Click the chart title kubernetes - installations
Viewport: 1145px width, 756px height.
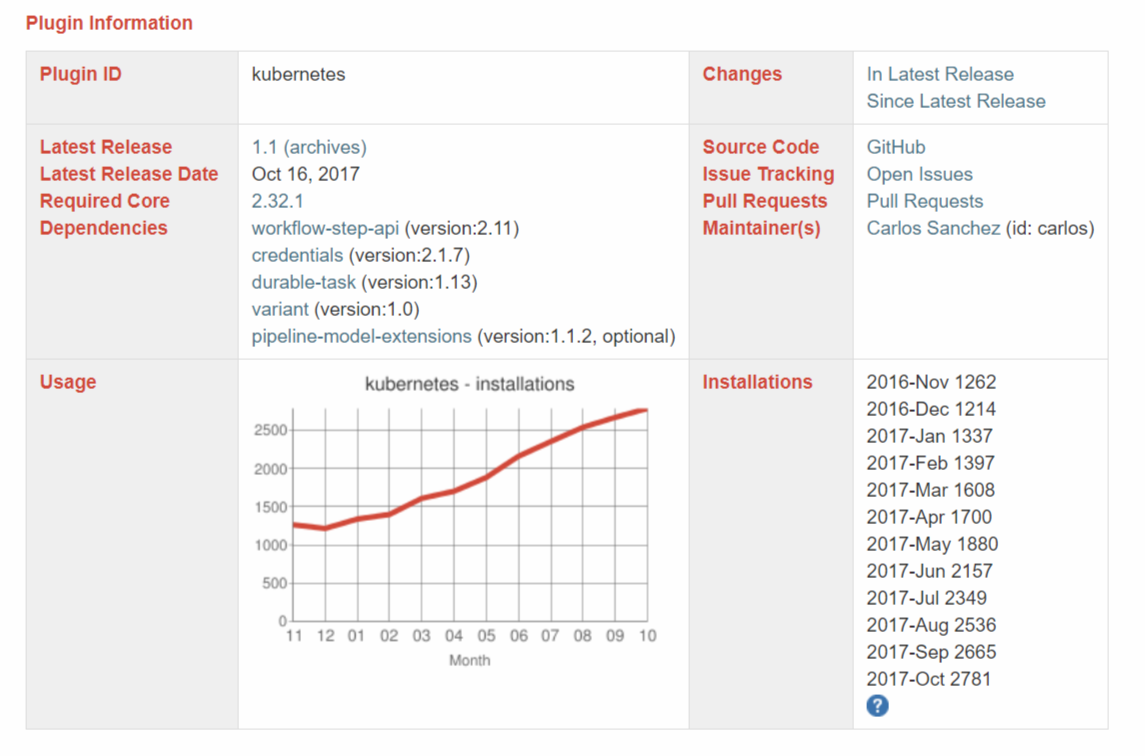[x=470, y=384]
